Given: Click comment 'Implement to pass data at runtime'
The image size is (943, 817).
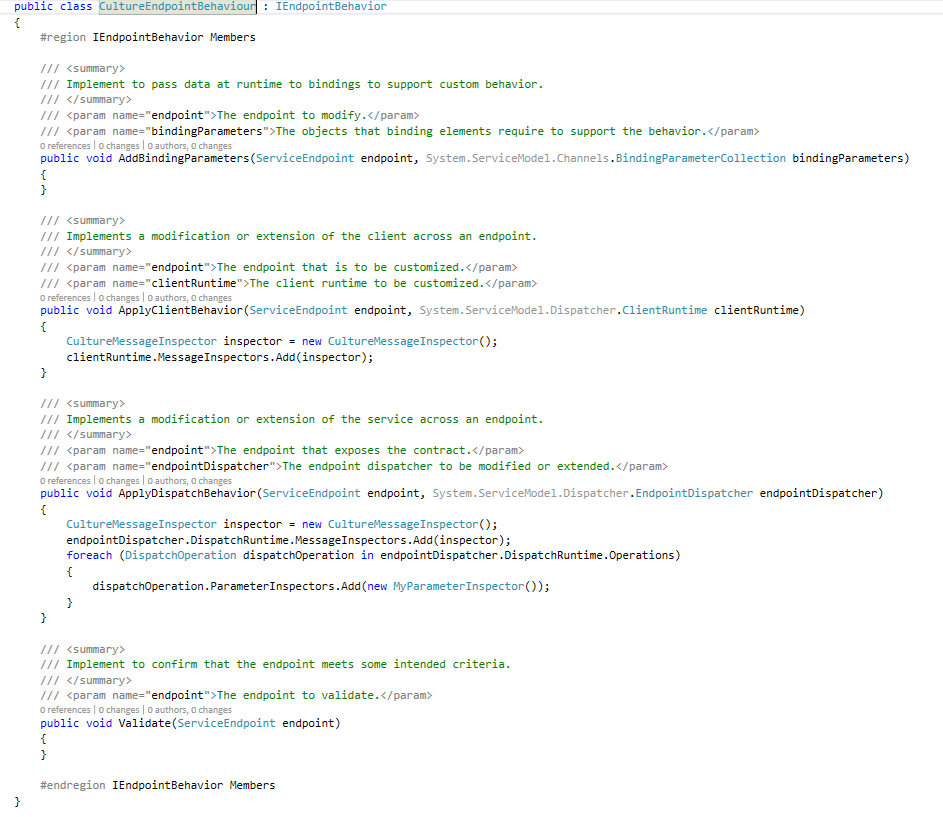Looking at the screenshot, I should pos(174,84).
